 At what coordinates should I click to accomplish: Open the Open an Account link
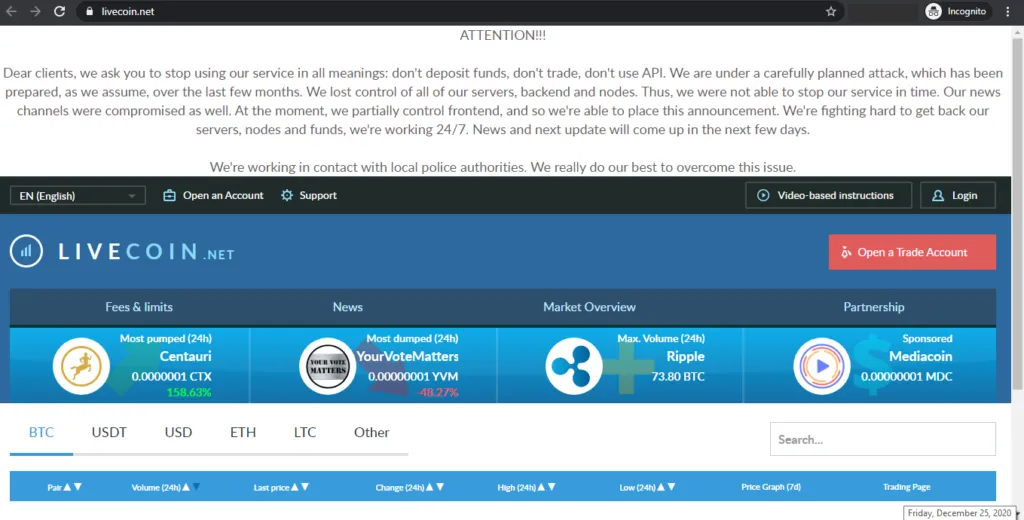(223, 195)
